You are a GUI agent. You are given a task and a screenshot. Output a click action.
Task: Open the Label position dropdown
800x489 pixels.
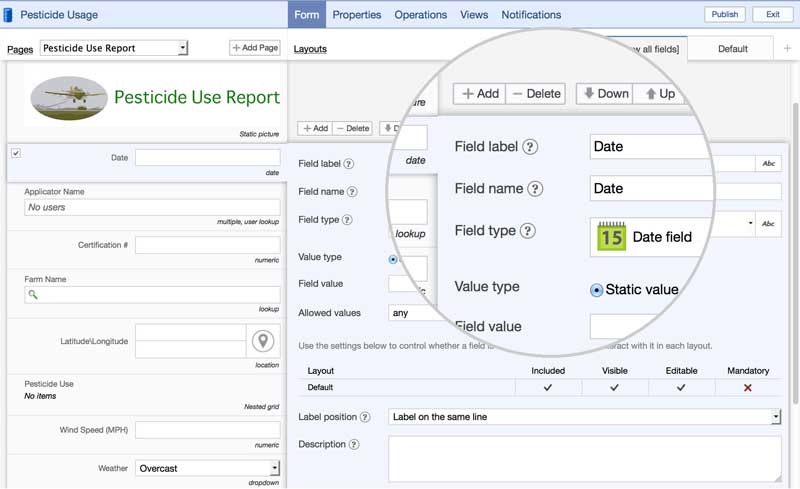click(x=584, y=417)
